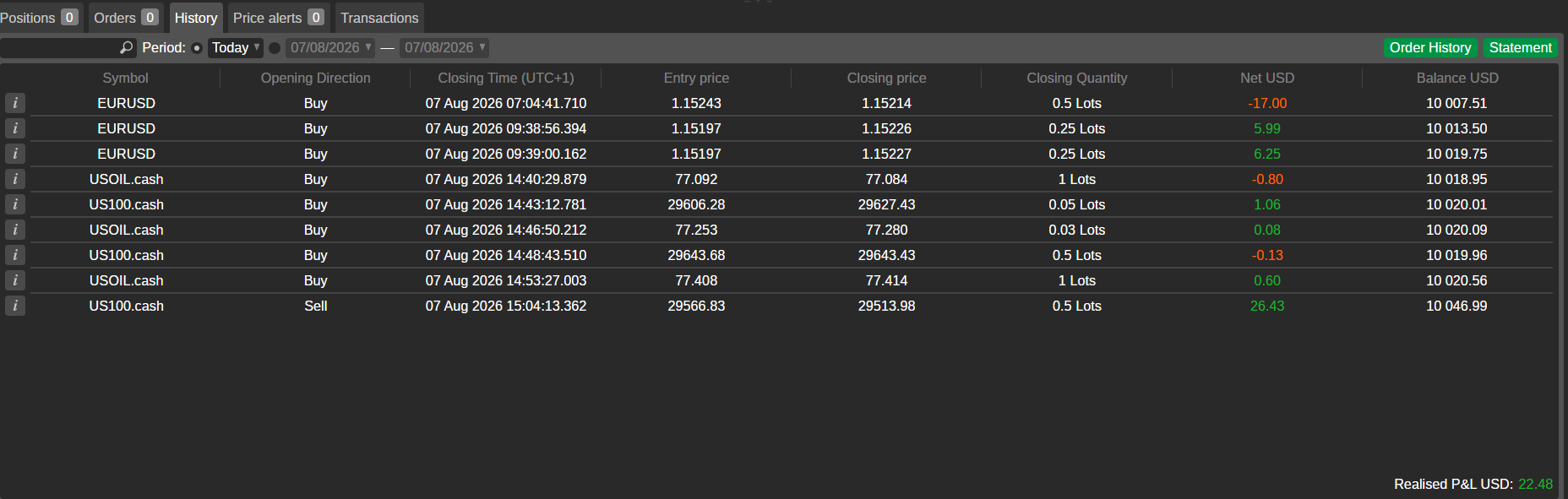
Task: Open the Price alerts tab
Action: [x=279, y=18]
